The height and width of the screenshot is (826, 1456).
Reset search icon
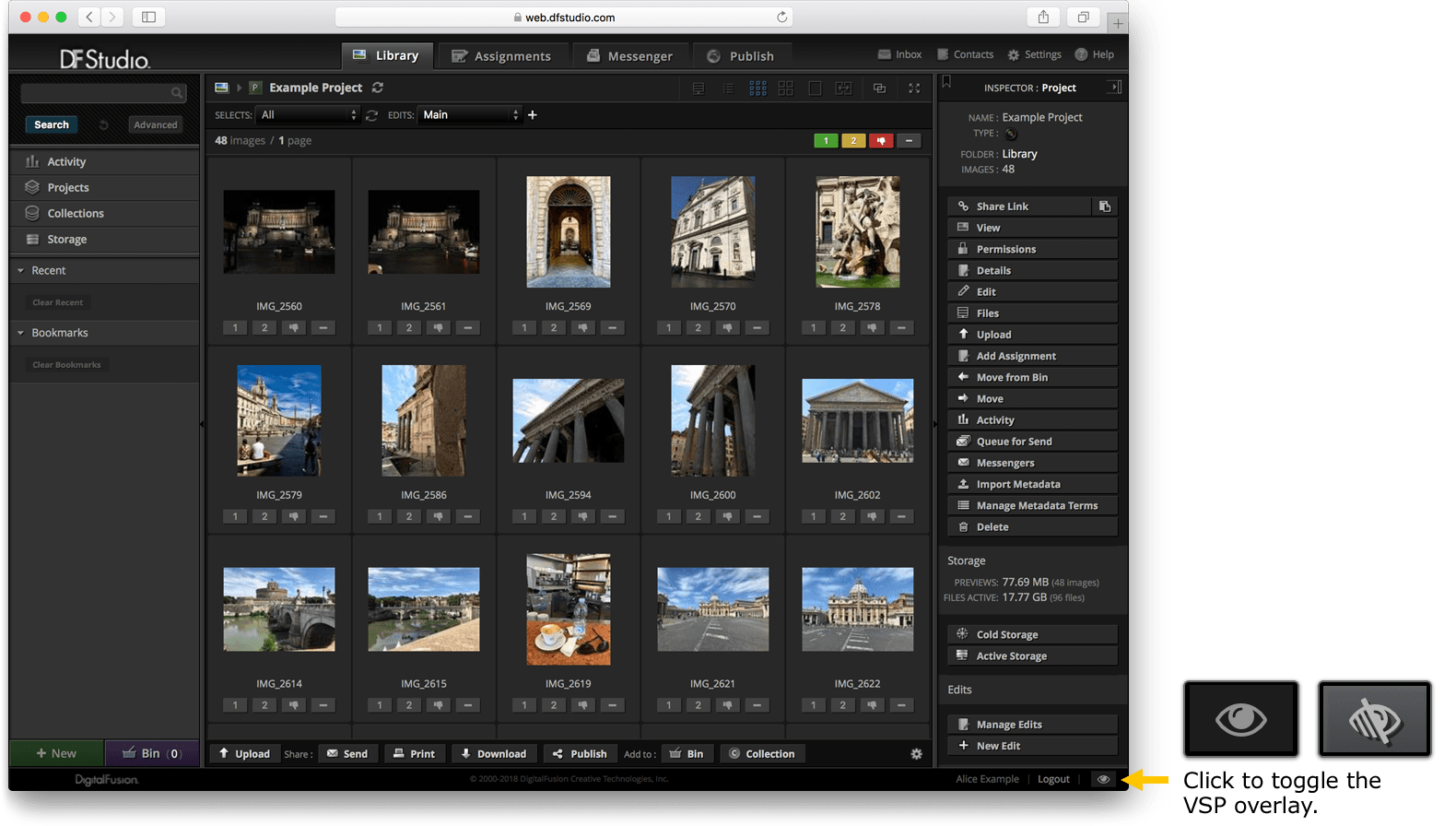point(104,124)
